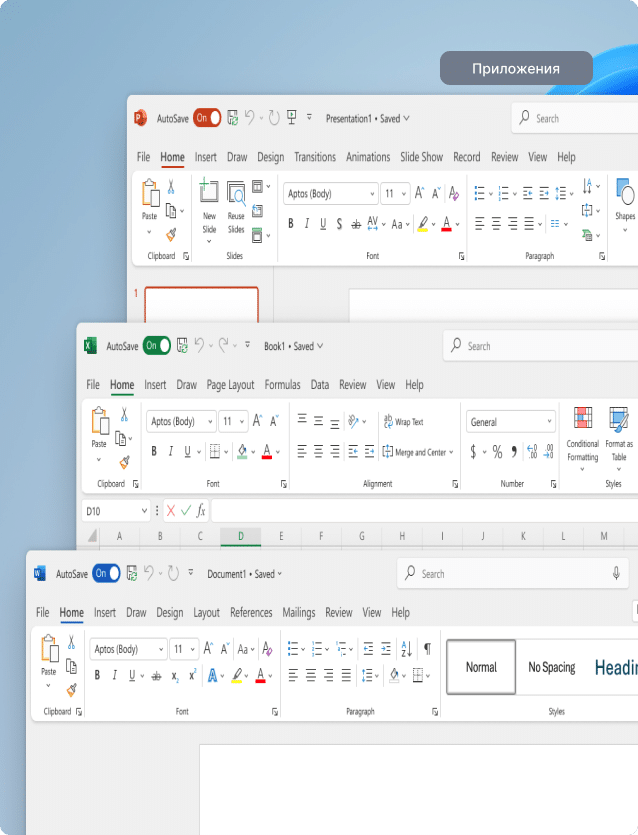Image resolution: width=638 pixels, height=835 pixels.
Task: Click Excel cancel formula X icon
Action: click(x=171, y=511)
